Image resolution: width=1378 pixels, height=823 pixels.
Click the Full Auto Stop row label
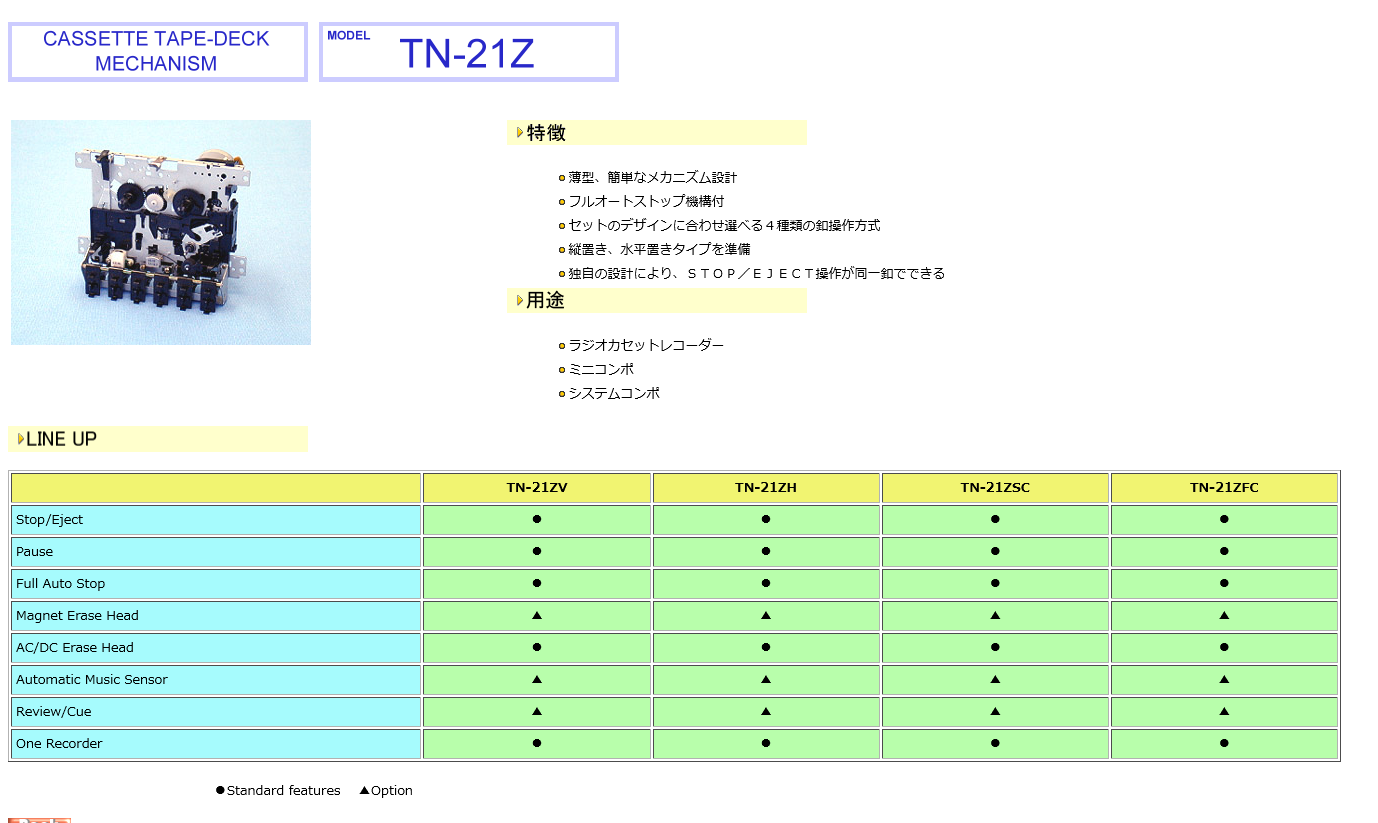[216, 584]
